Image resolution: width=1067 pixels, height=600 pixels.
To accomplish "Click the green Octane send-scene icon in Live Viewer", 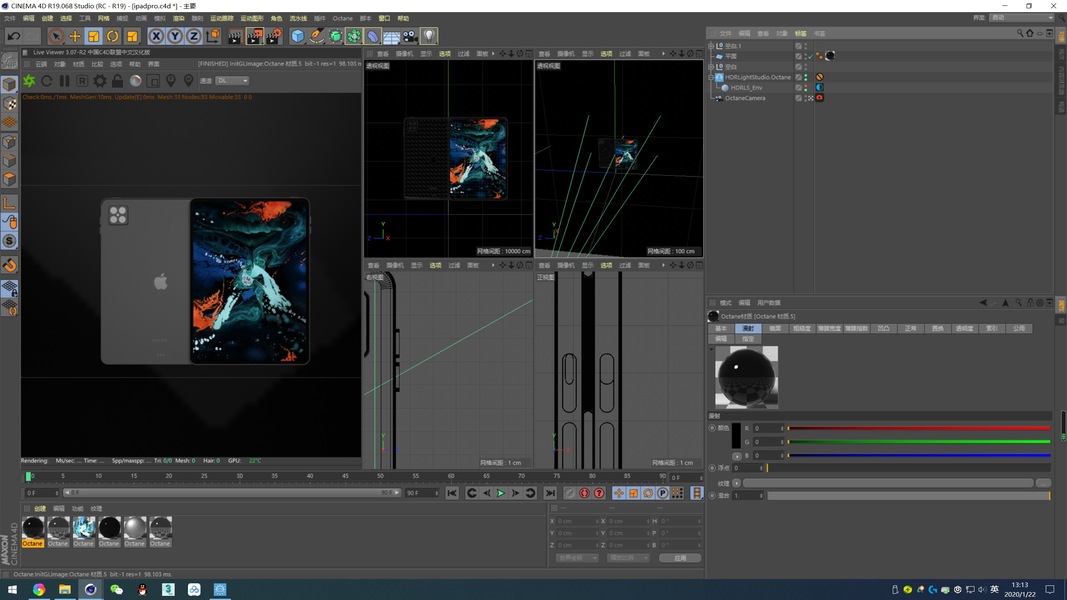I will point(29,81).
